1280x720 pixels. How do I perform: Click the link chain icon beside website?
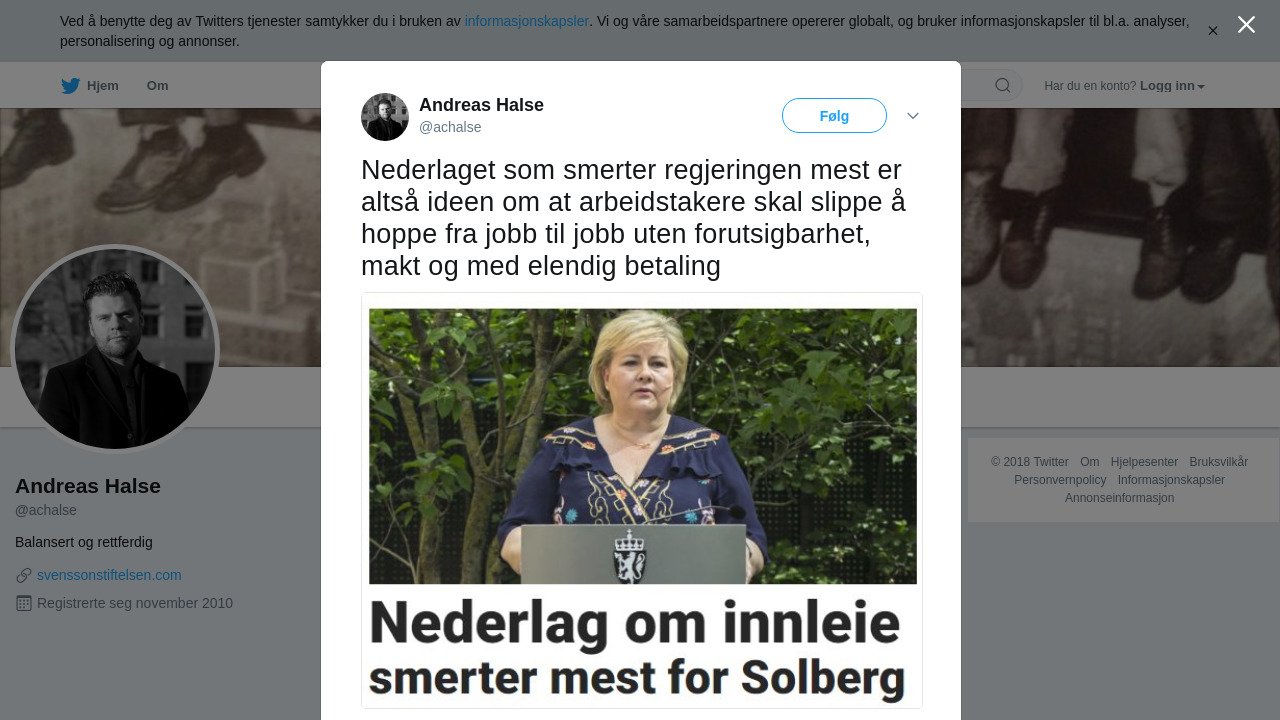[24, 575]
